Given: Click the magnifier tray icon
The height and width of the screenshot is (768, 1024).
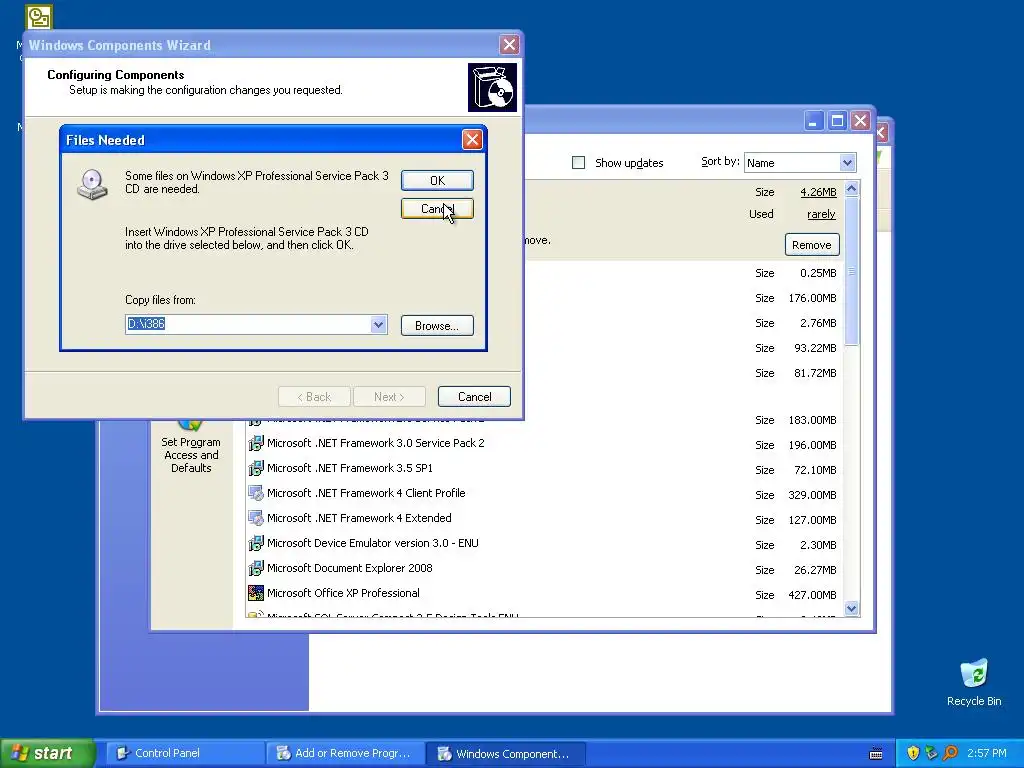Looking at the screenshot, I should [x=950, y=753].
